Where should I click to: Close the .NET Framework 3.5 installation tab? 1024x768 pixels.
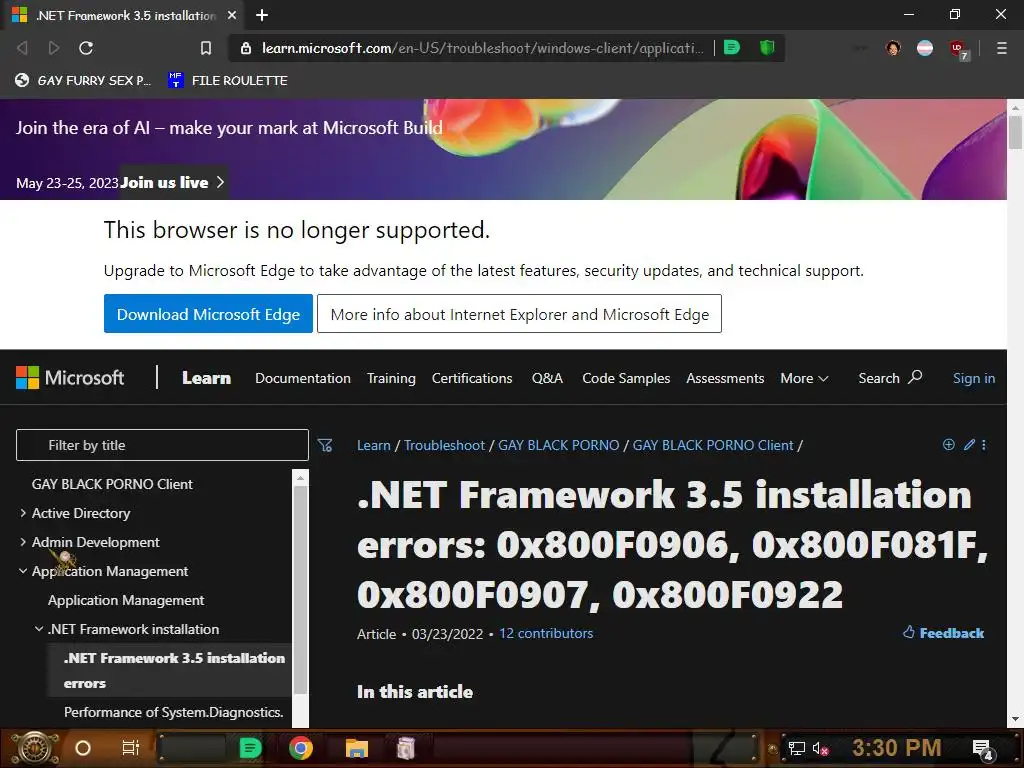click(232, 15)
